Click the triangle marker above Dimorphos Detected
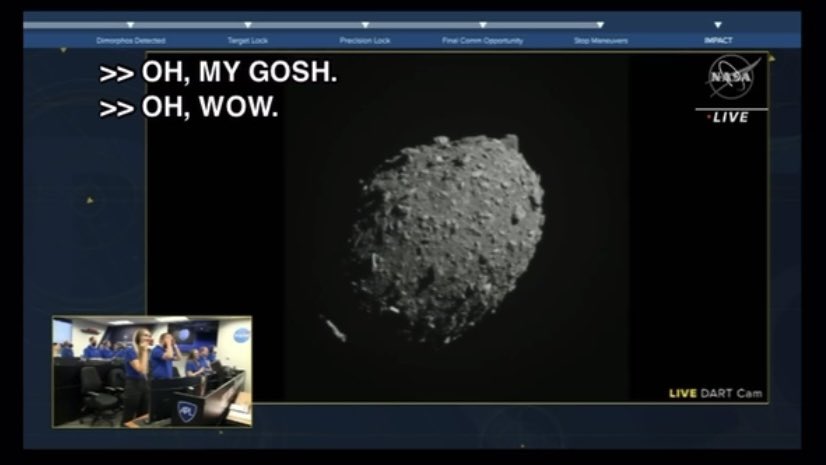This screenshot has height=465, width=826. pyautogui.click(x=130, y=25)
